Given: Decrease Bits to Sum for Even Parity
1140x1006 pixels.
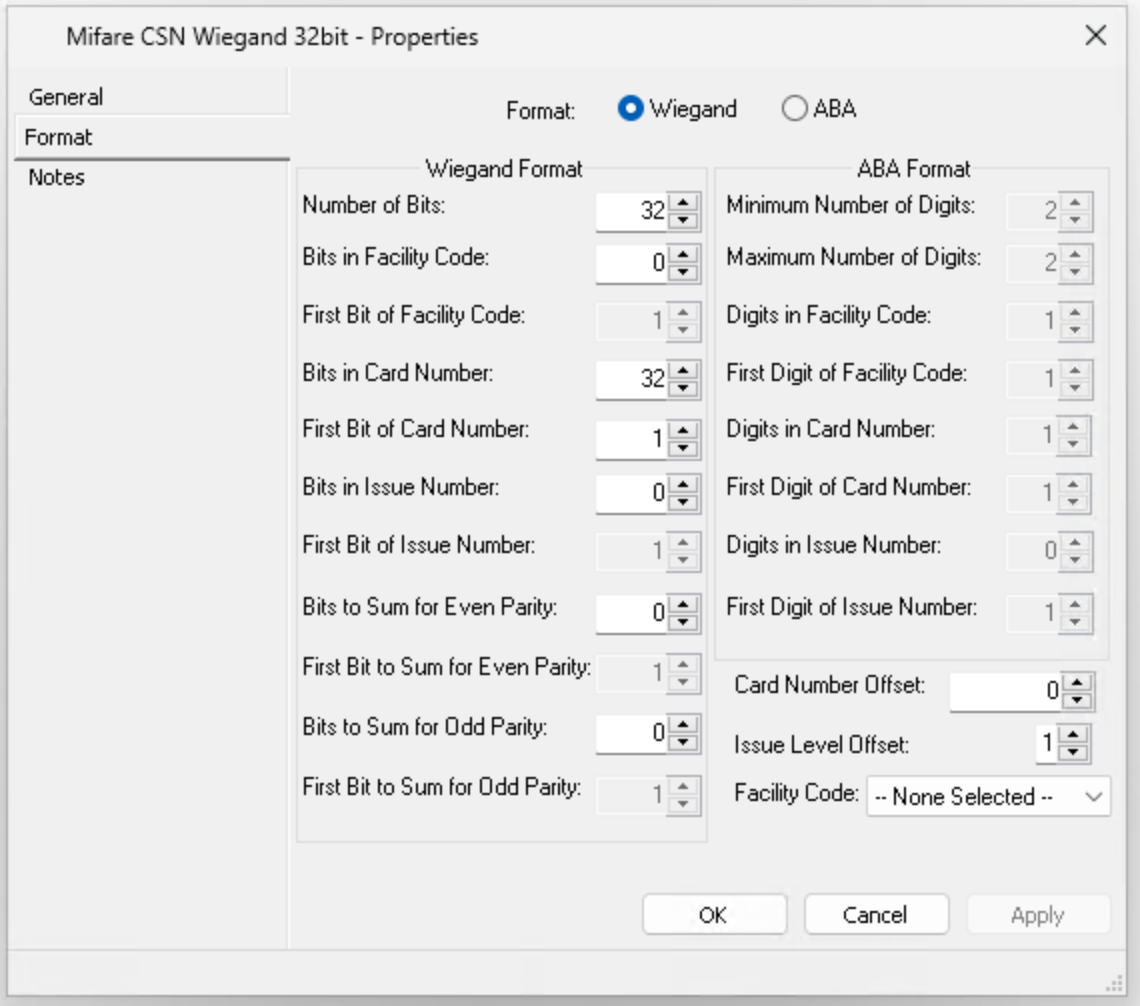Looking at the screenshot, I should [x=683, y=622].
